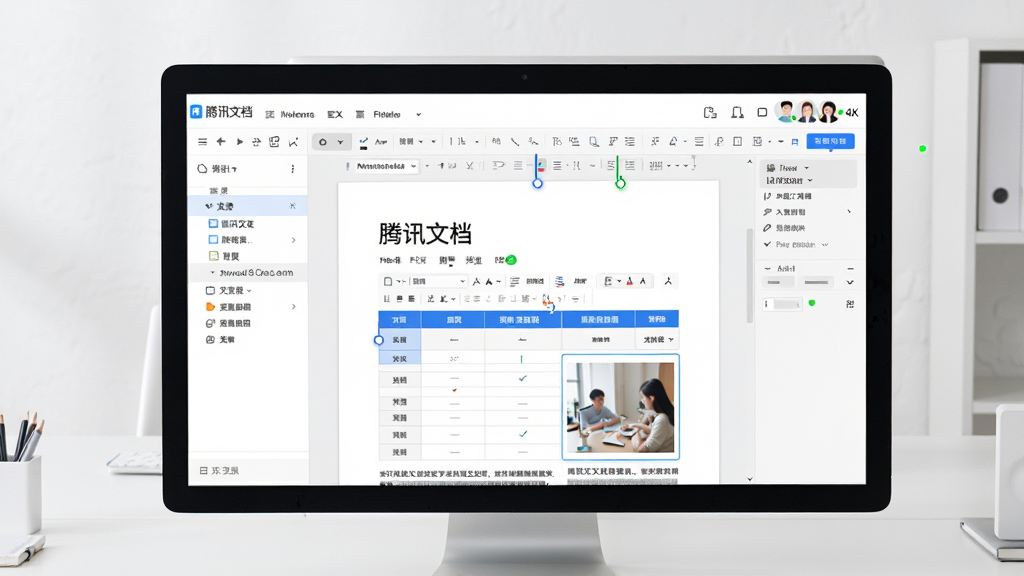The image size is (1024, 576).
Task: Click the square icon beside the avatars
Action: pyautogui.click(x=762, y=112)
